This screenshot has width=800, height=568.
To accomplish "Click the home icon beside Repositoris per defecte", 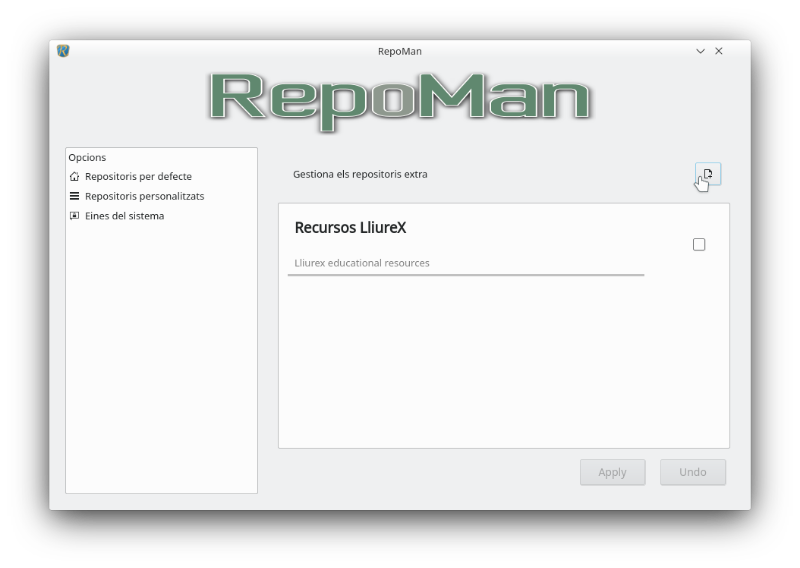I will tap(74, 177).
